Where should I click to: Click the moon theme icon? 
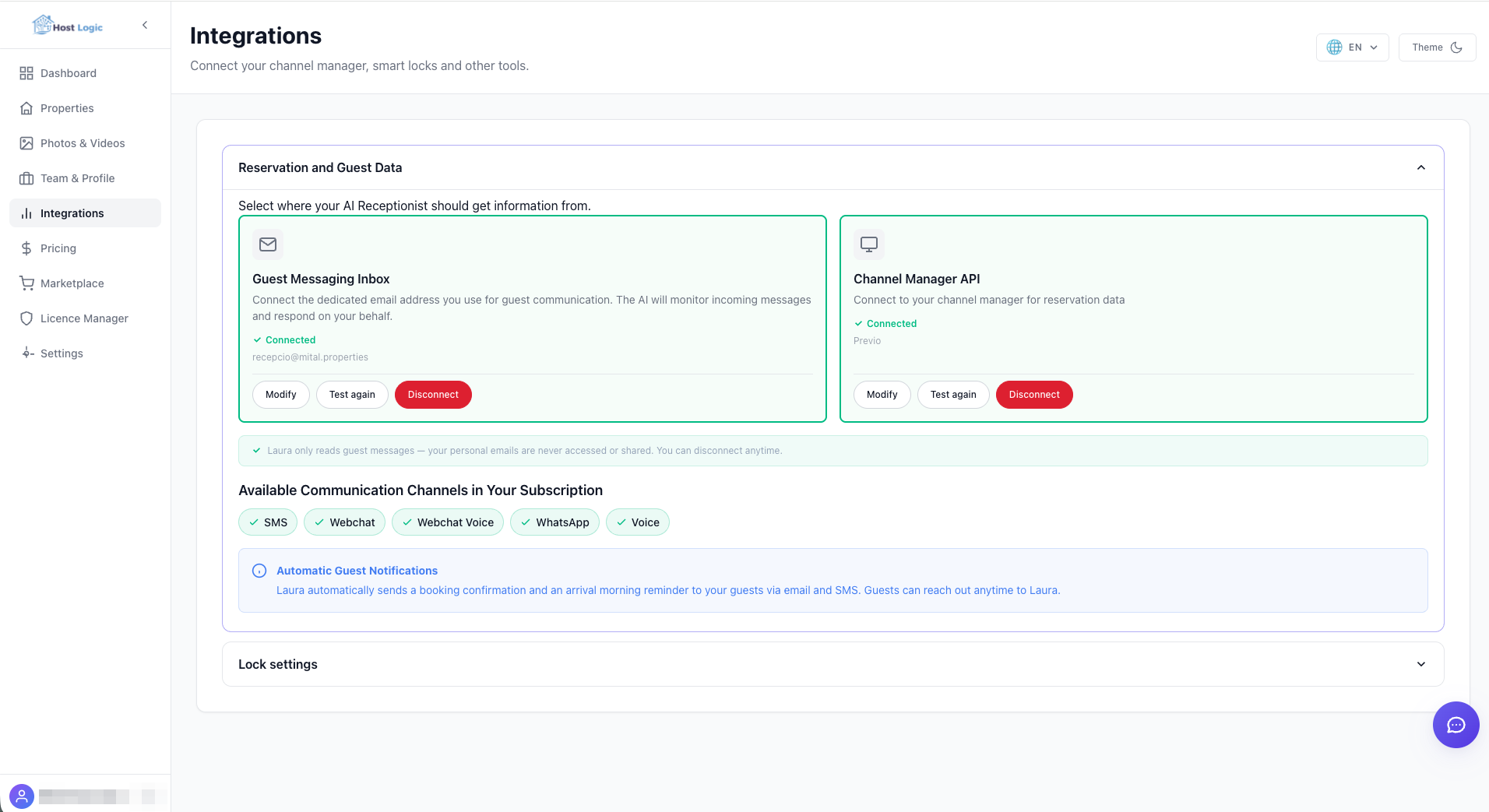pyautogui.click(x=1456, y=47)
